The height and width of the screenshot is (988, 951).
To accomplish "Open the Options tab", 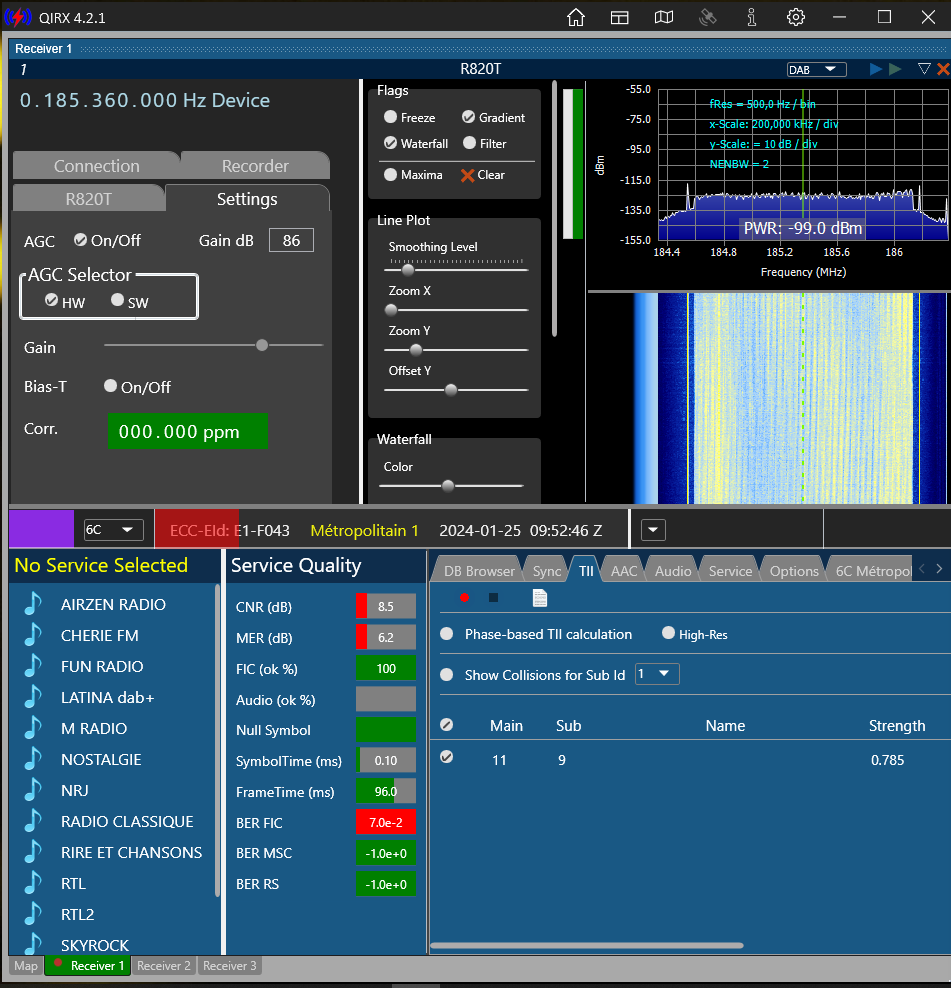I will click(793, 571).
